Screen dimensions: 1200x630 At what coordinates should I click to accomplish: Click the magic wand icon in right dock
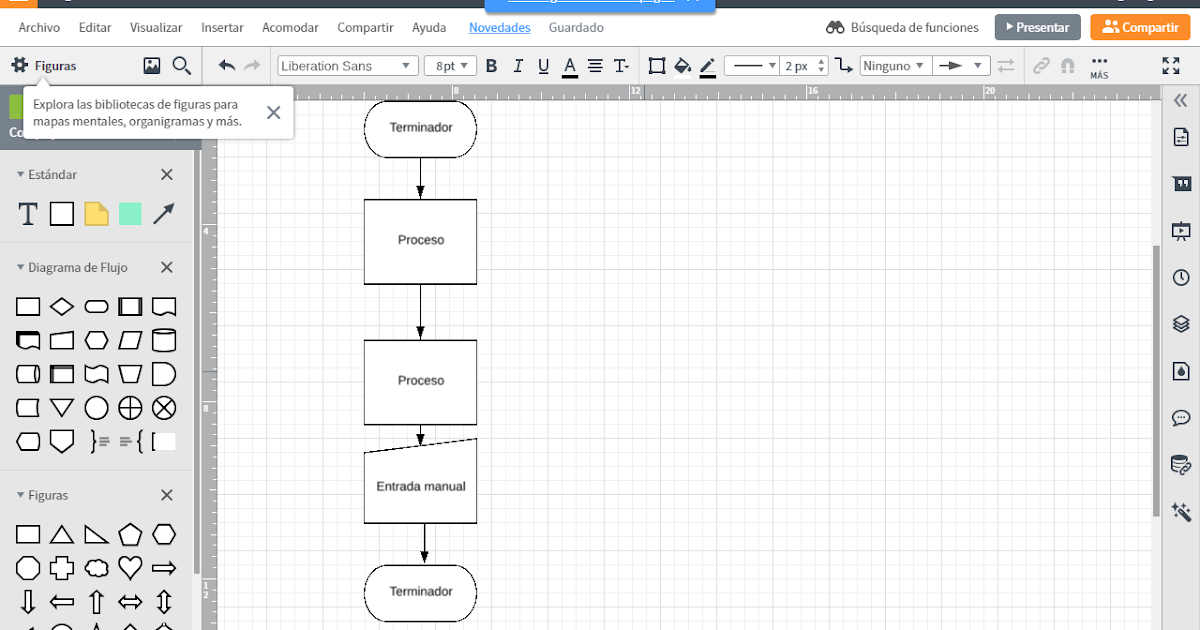pos(1181,511)
